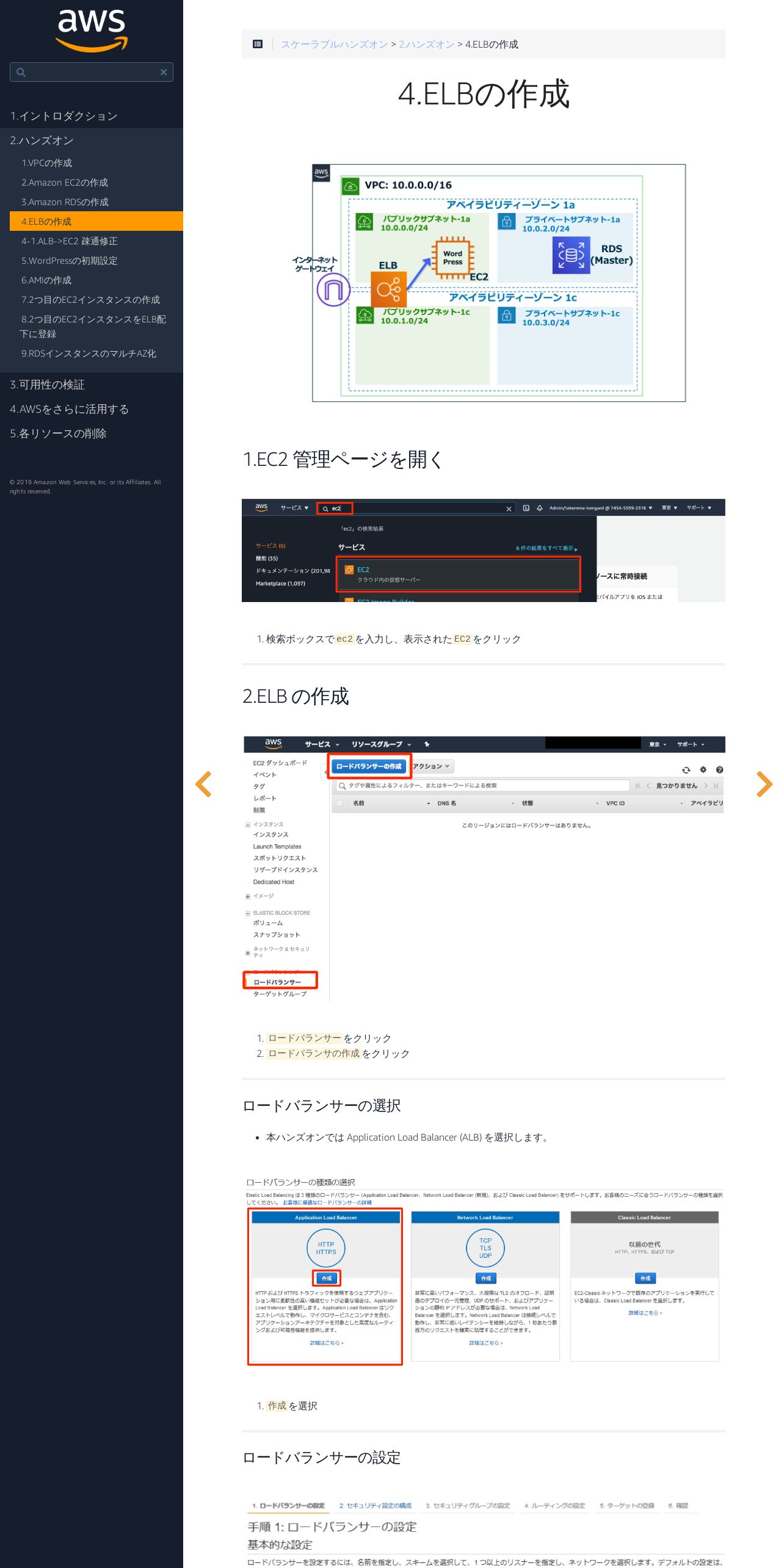Open 8.2つ目のEC2インスタンスをELB配下に登録 page
The width and height of the screenshot is (784, 1568).
tap(93, 327)
